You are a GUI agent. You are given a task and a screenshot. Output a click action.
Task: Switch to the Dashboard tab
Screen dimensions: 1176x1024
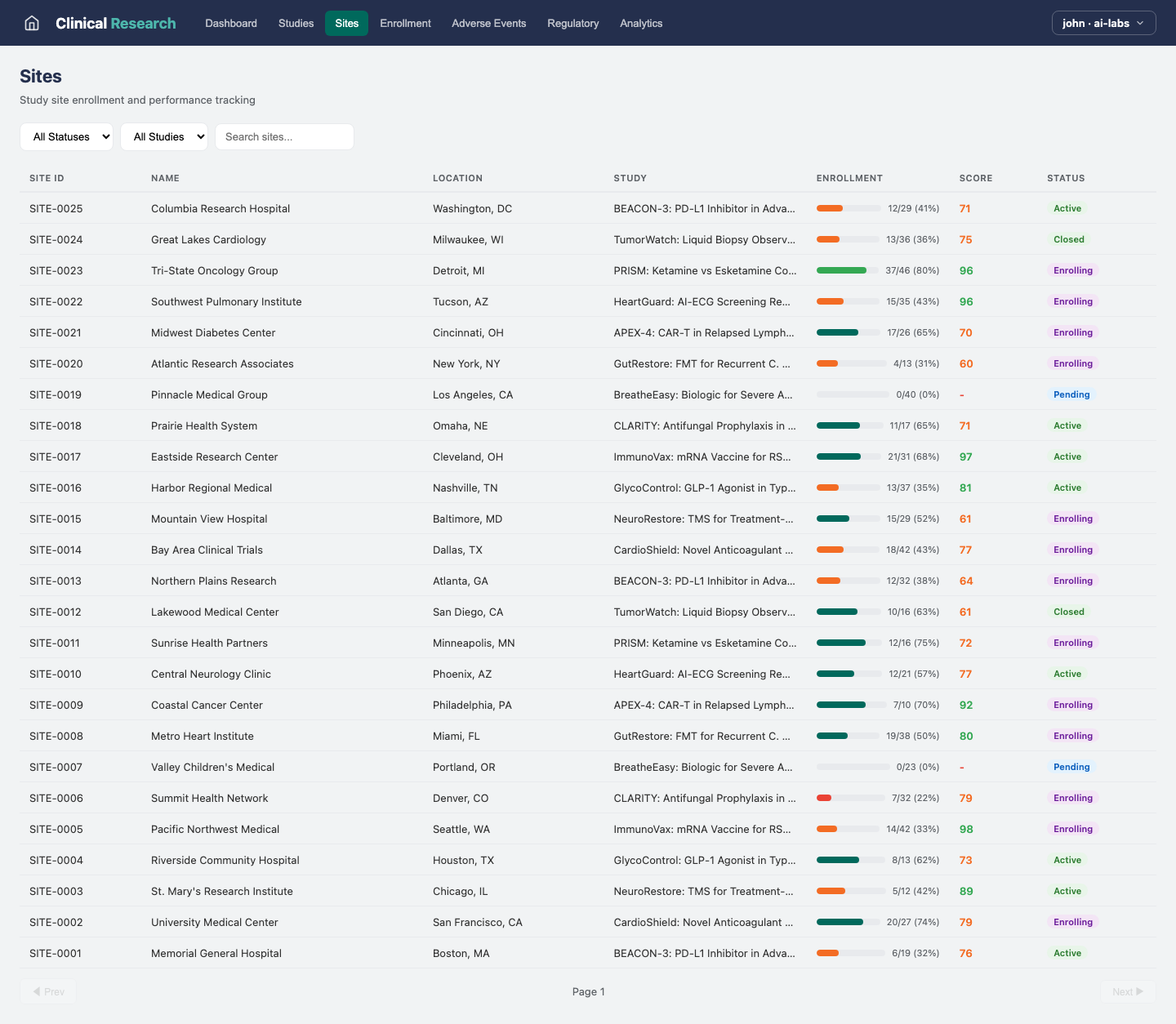(230, 23)
